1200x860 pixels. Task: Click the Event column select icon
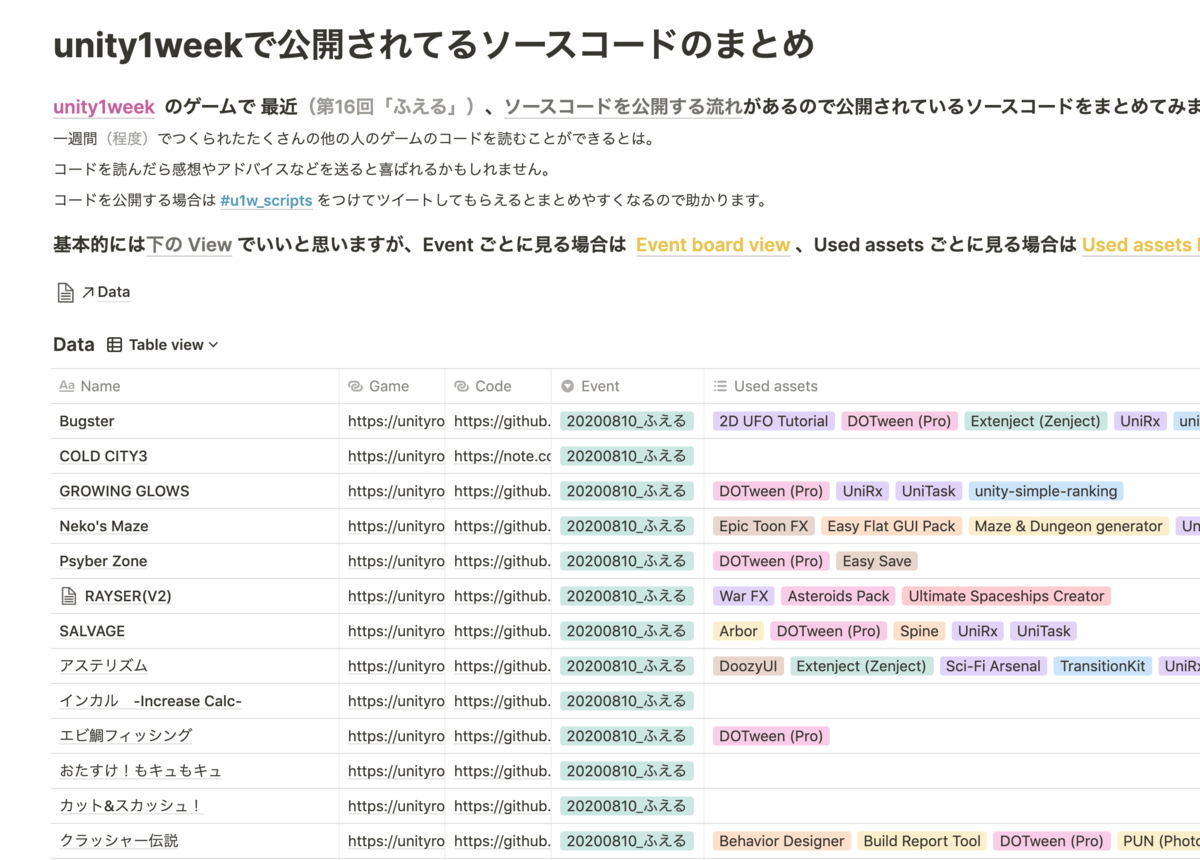tap(567, 386)
